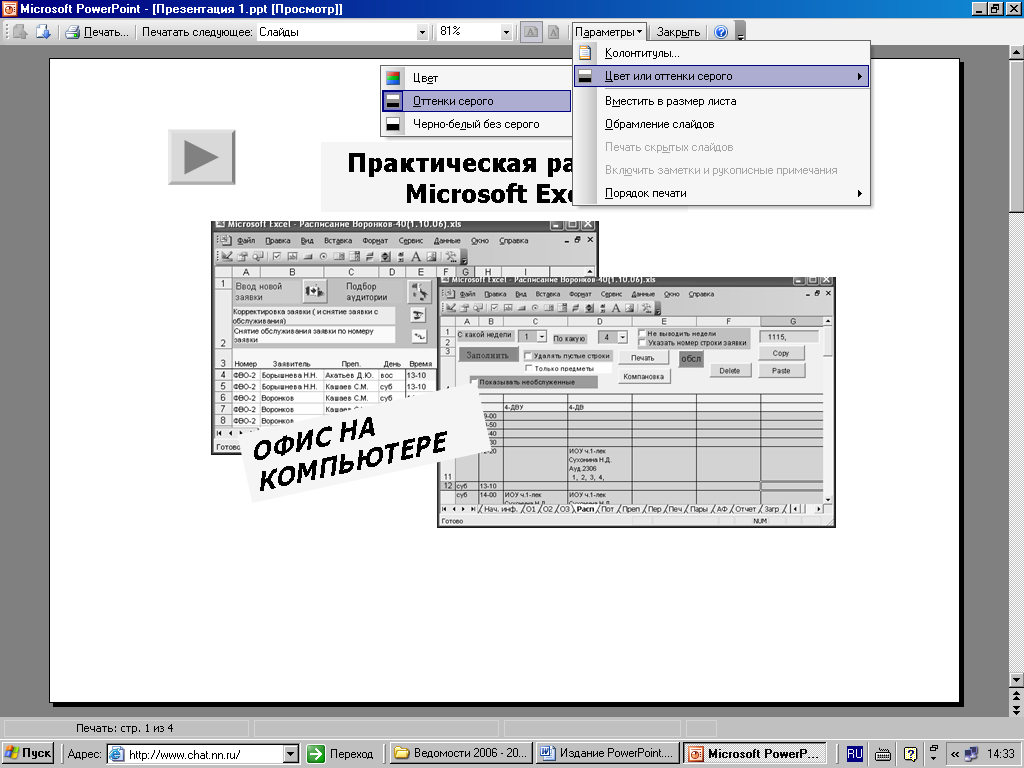The width and height of the screenshot is (1024, 768).
Task: Click Закрыть to close preview
Action: pyautogui.click(x=678, y=31)
